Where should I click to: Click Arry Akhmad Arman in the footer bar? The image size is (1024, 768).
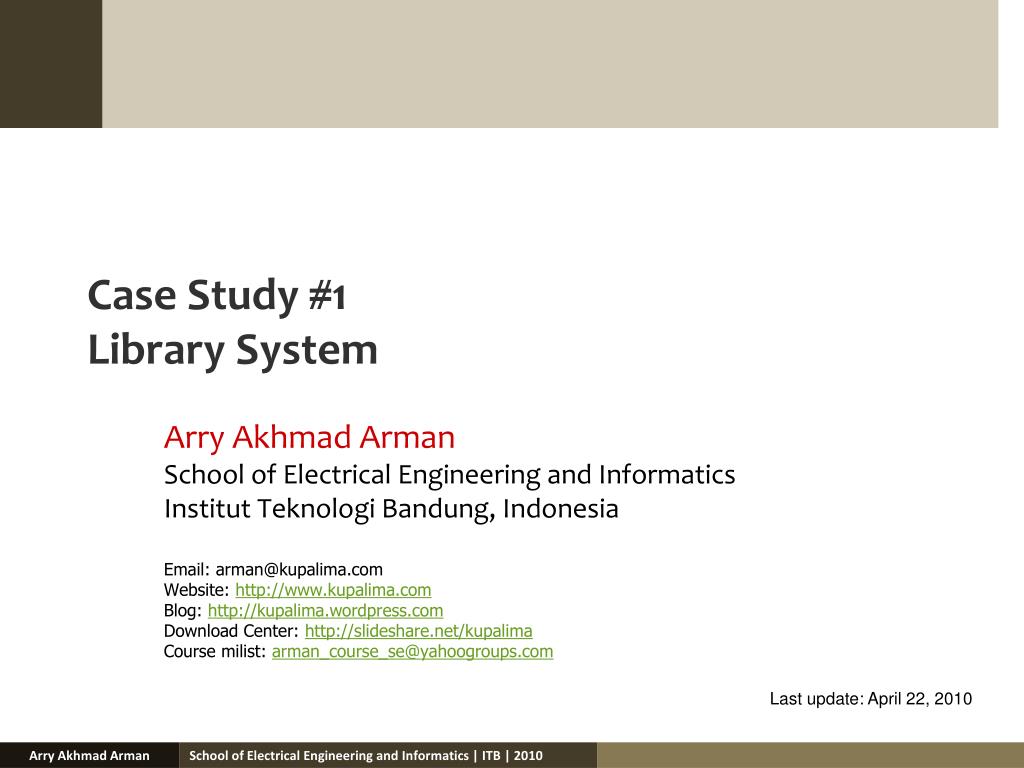[x=89, y=755]
